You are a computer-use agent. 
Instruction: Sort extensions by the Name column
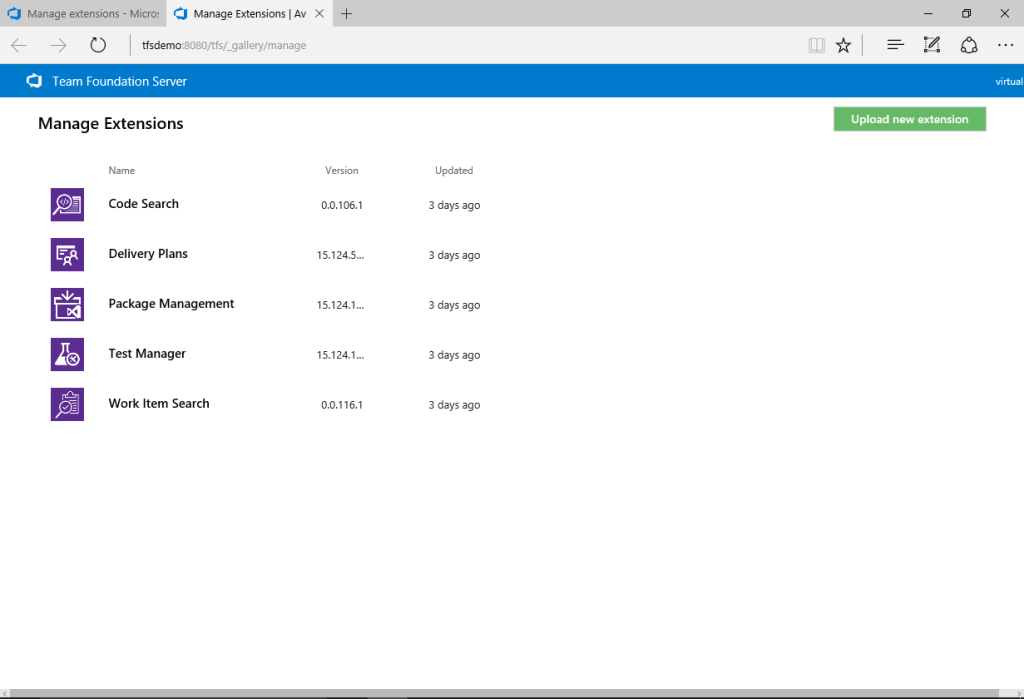click(120, 170)
